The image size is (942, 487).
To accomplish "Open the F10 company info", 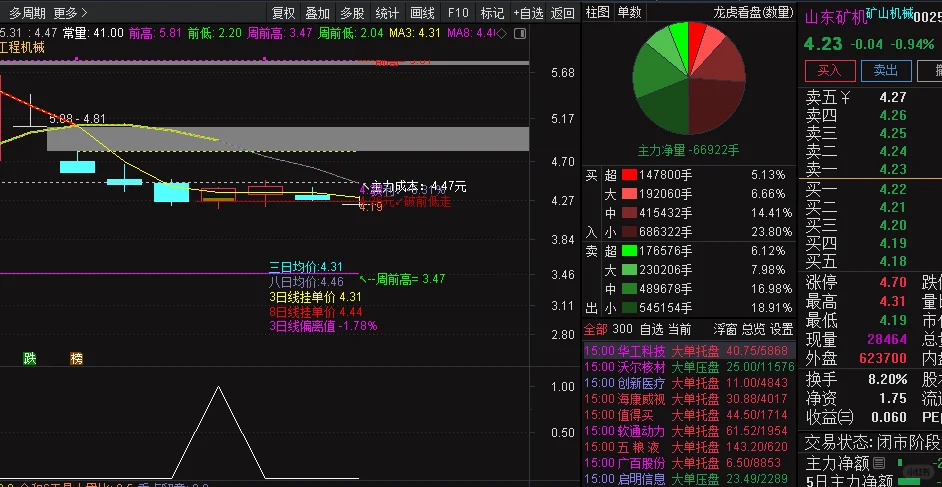I will (458, 13).
